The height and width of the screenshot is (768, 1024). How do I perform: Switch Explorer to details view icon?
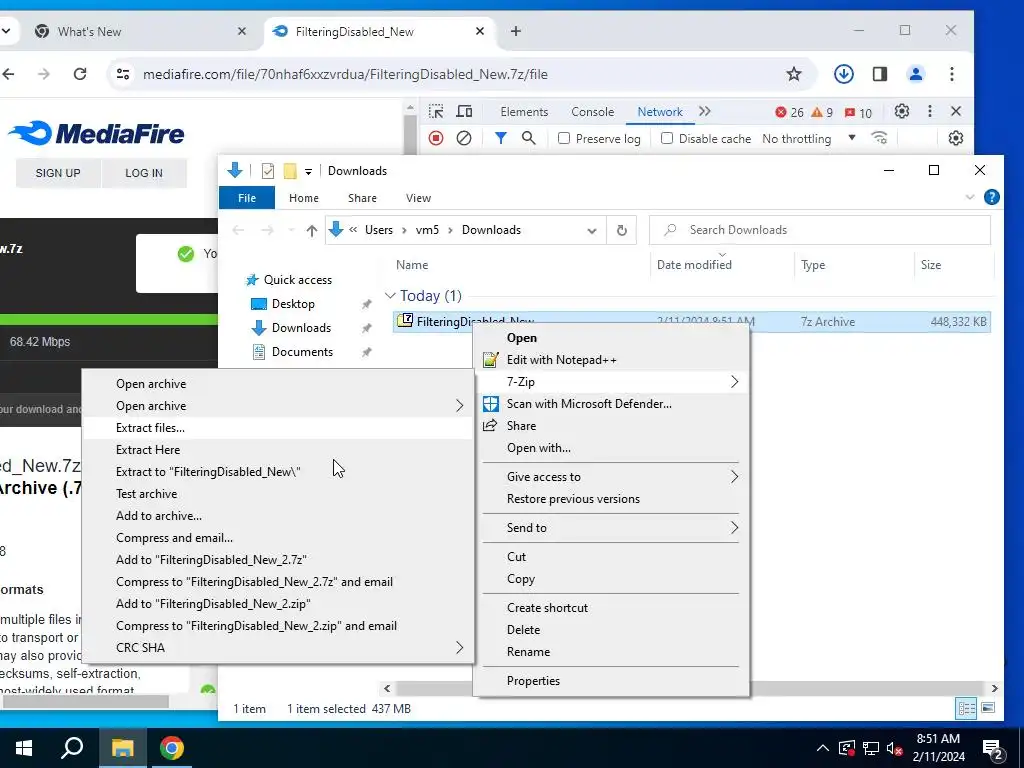pos(966,708)
